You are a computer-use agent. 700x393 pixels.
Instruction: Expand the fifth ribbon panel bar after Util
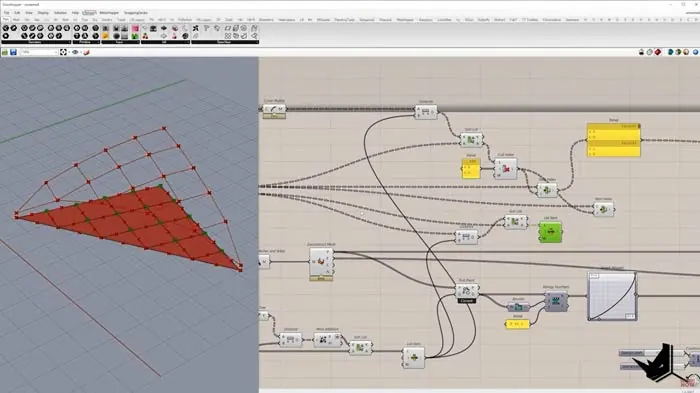coord(225,42)
